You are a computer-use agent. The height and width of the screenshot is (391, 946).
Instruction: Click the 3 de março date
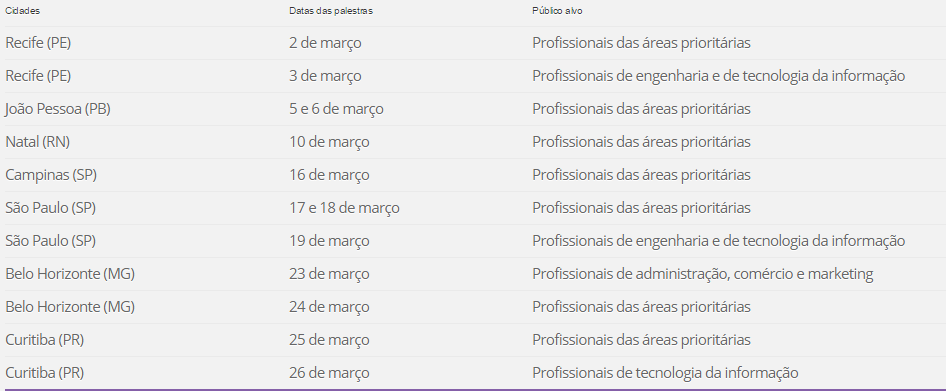(325, 76)
